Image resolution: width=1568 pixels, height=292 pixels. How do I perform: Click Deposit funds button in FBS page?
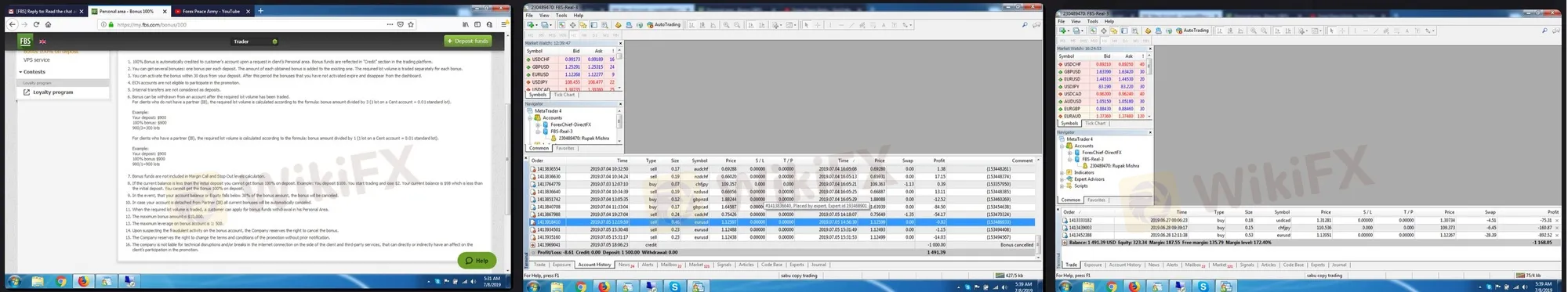(468, 41)
